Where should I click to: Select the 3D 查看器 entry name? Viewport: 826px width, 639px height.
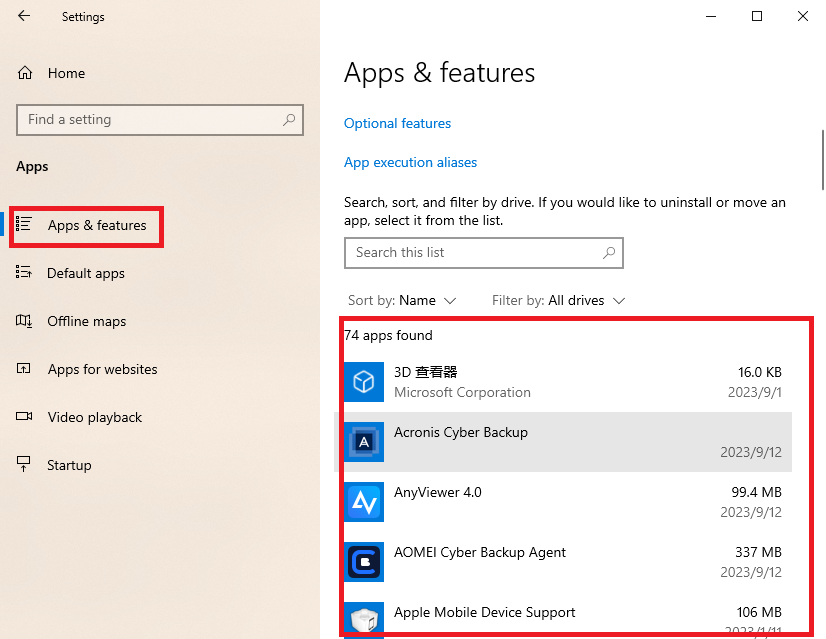pos(426,372)
